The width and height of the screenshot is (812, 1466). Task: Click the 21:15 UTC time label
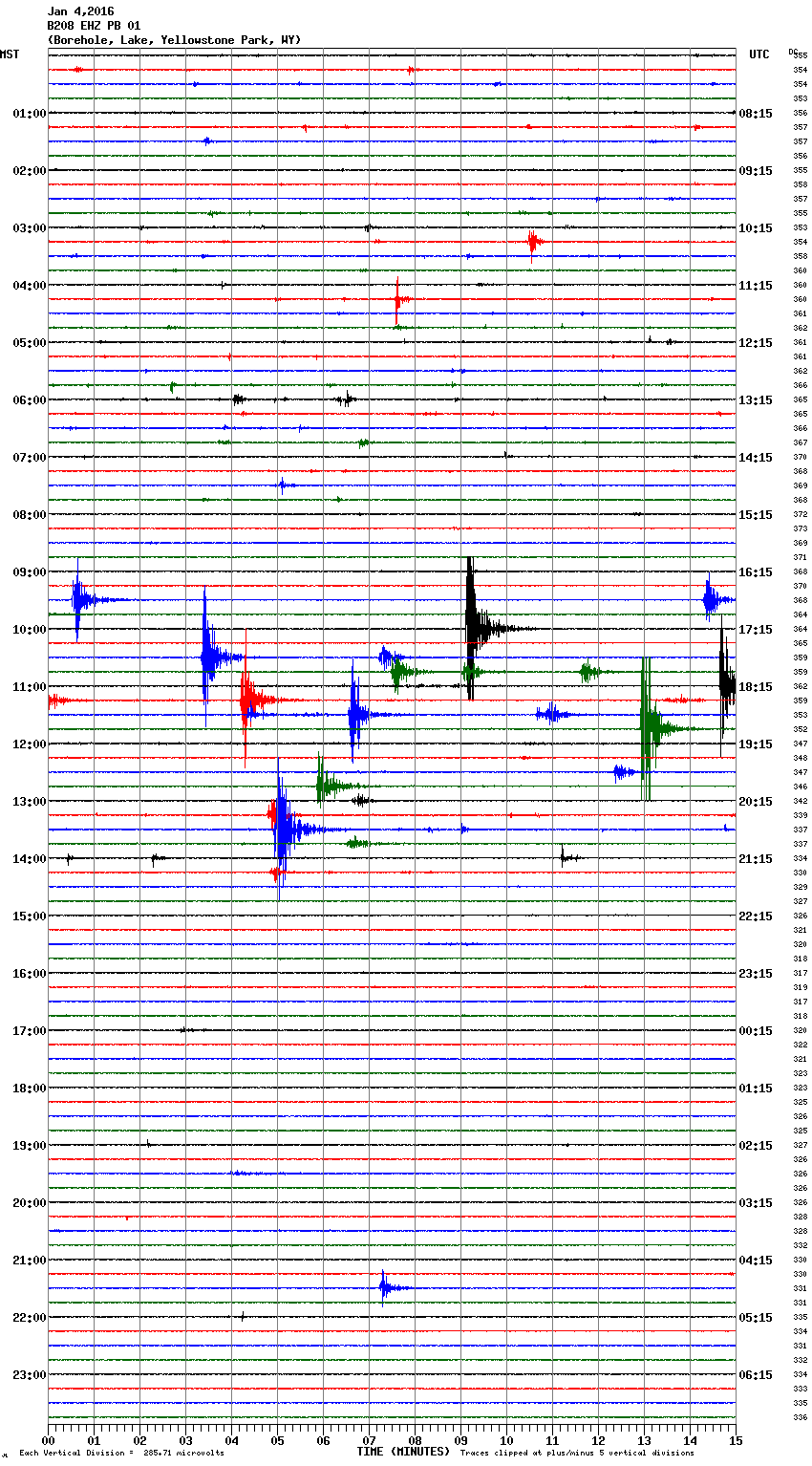[756, 859]
